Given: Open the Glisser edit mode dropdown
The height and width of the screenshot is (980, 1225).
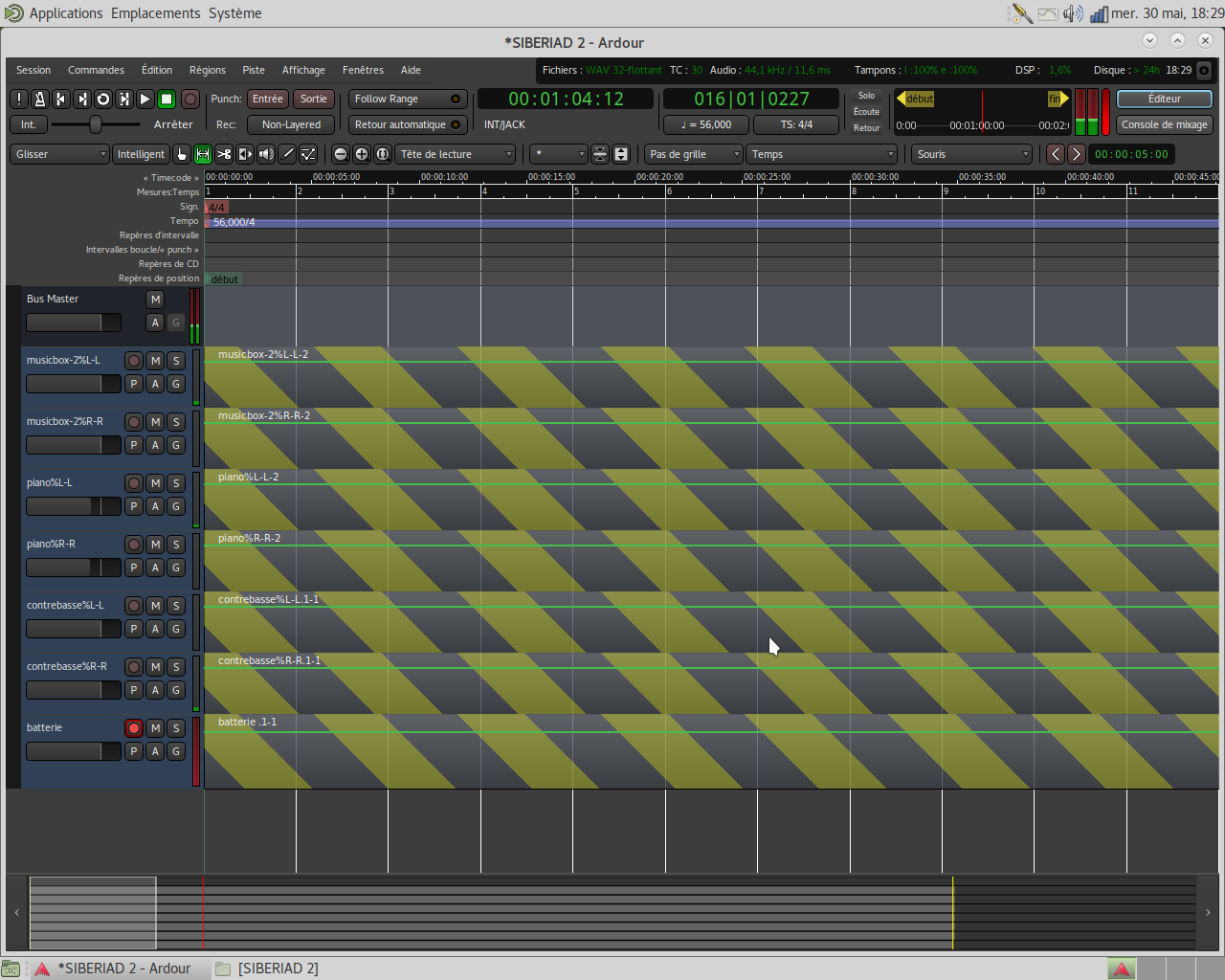Looking at the screenshot, I should point(59,154).
